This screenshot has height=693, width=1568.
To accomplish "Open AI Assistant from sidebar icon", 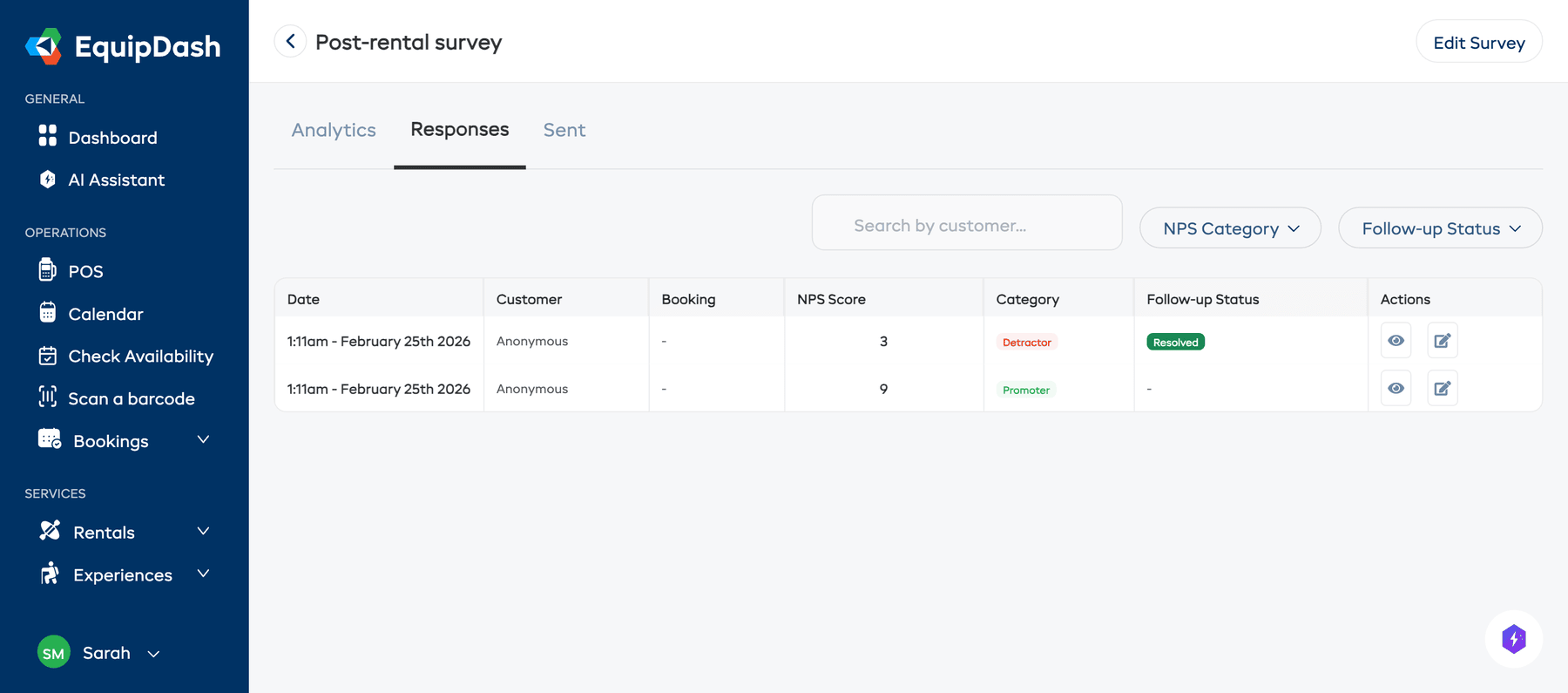I will [x=48, y=179].
